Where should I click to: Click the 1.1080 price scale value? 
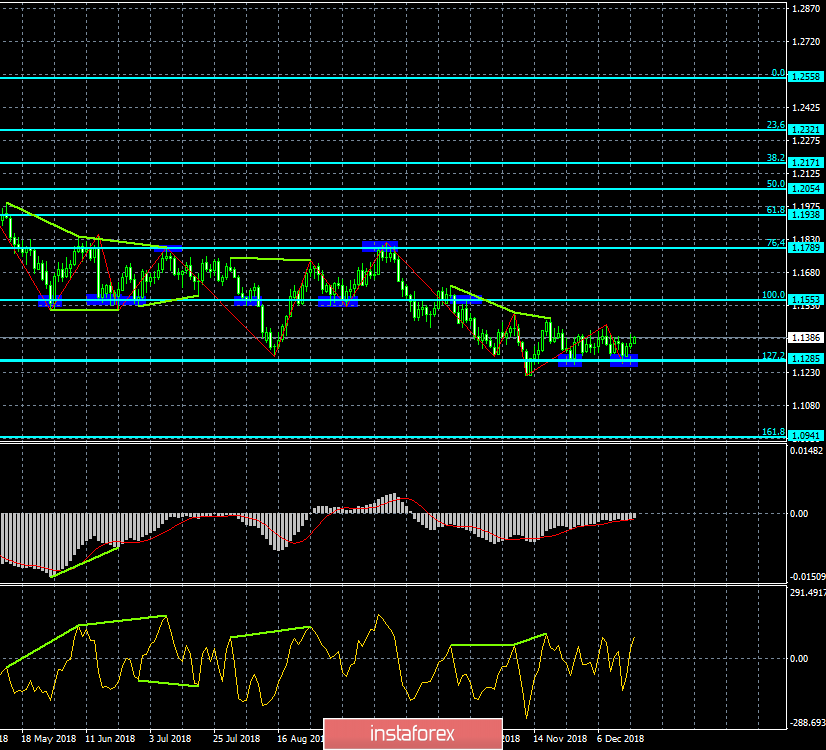coord(806,406)
